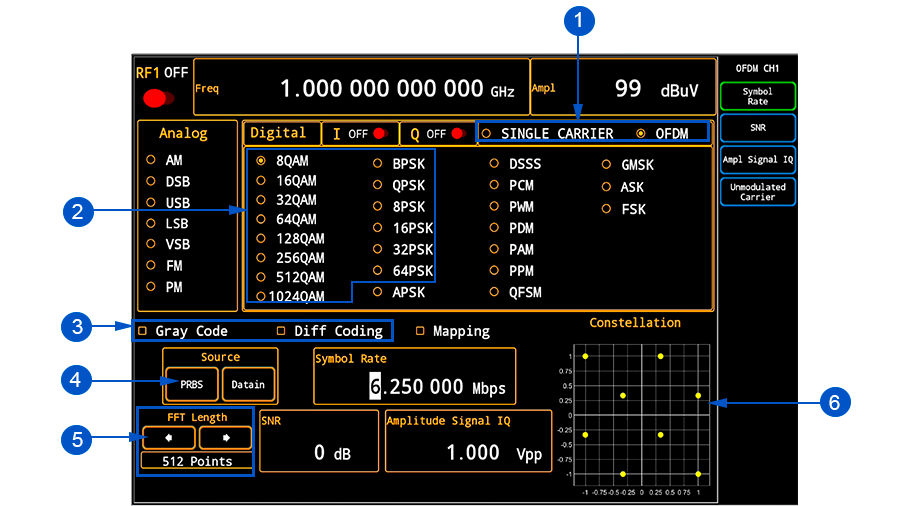Toggle the RF1 output switch
The width and height of the screenshot is (917, 506).
coord(158,98)
